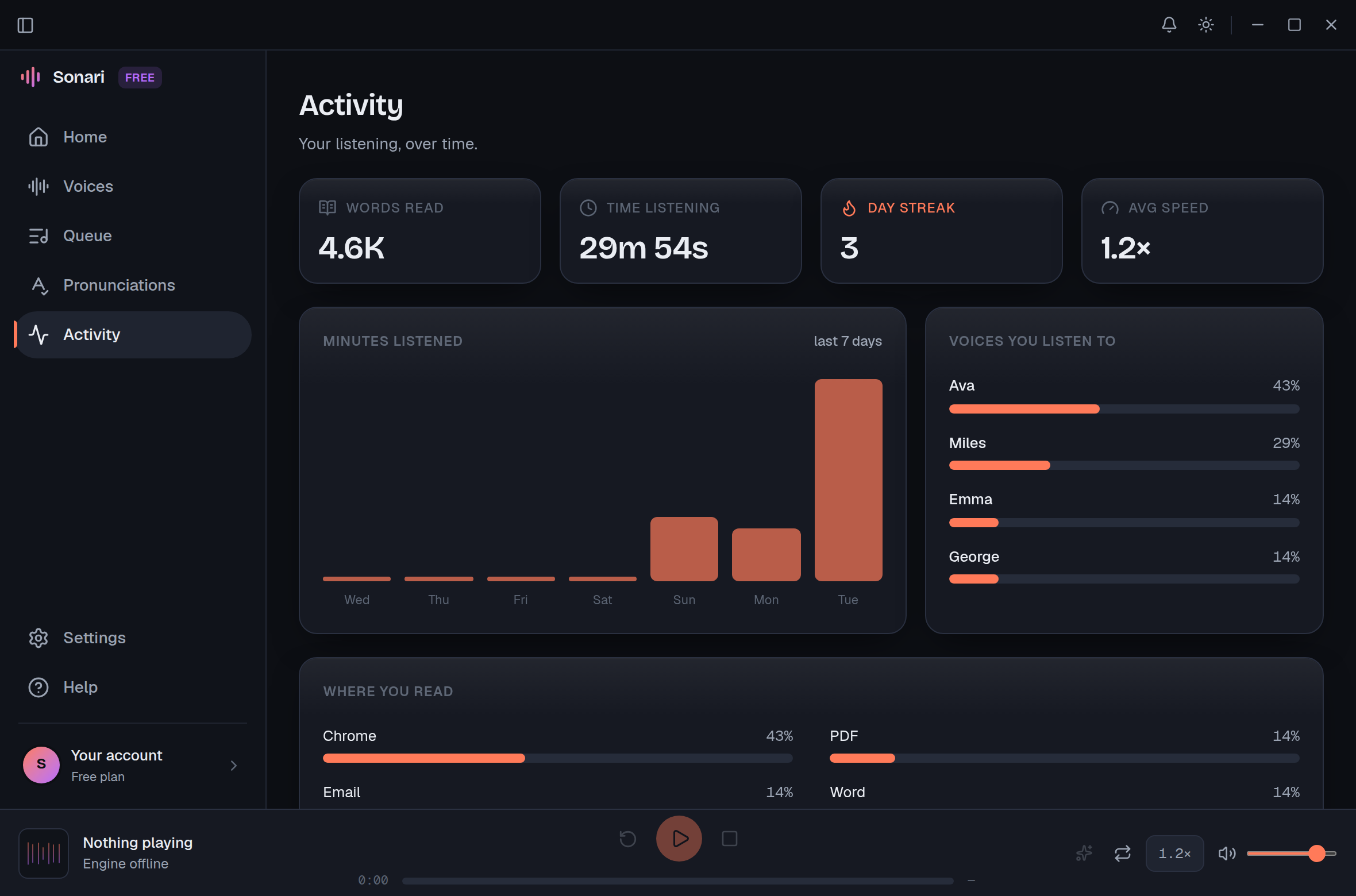Viewport: 1356px width, 896px height.
Task: Restart playback with replay icon
Action: pyautogui.click(x=627, y=839)
